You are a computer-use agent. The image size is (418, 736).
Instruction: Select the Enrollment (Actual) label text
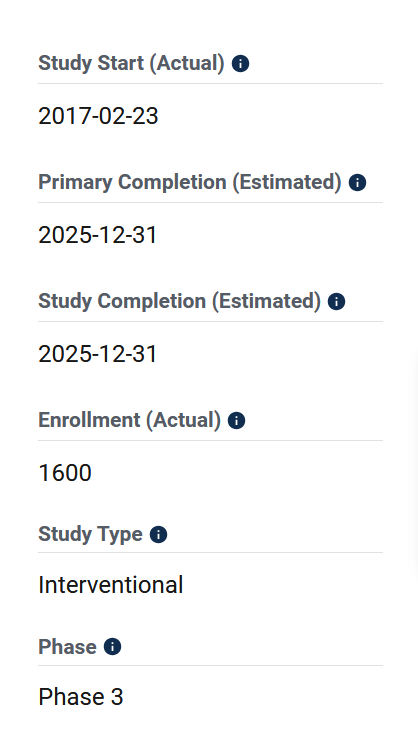coord(129,420)
